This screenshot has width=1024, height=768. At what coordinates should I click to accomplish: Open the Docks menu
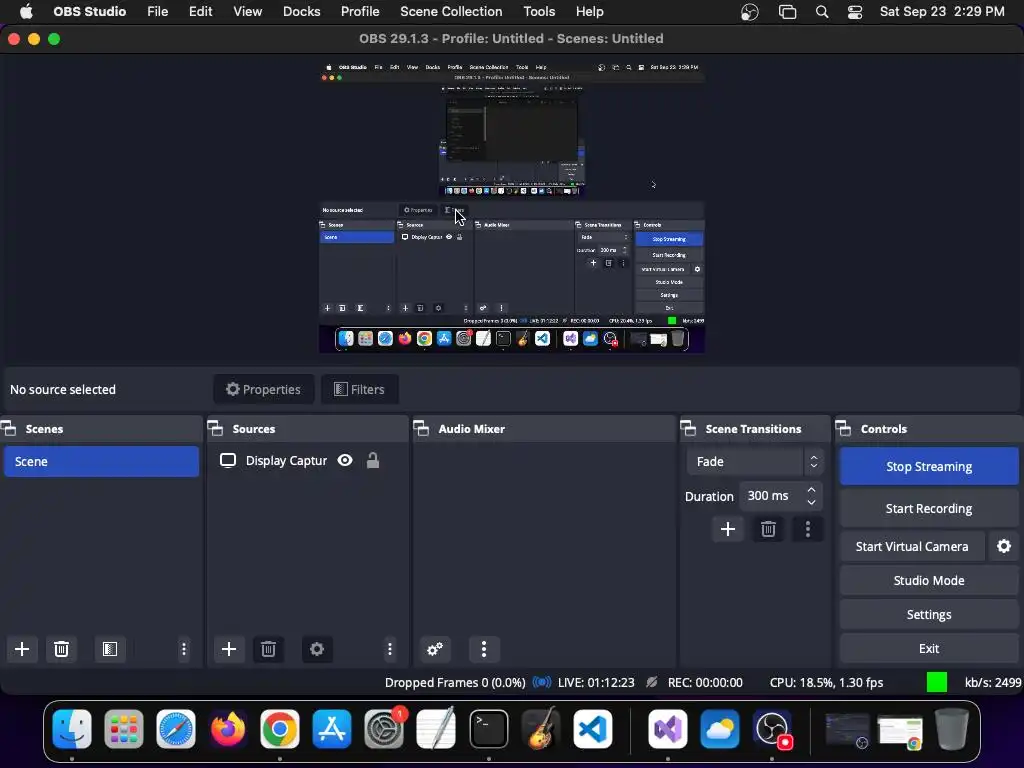tap(301, 12)
